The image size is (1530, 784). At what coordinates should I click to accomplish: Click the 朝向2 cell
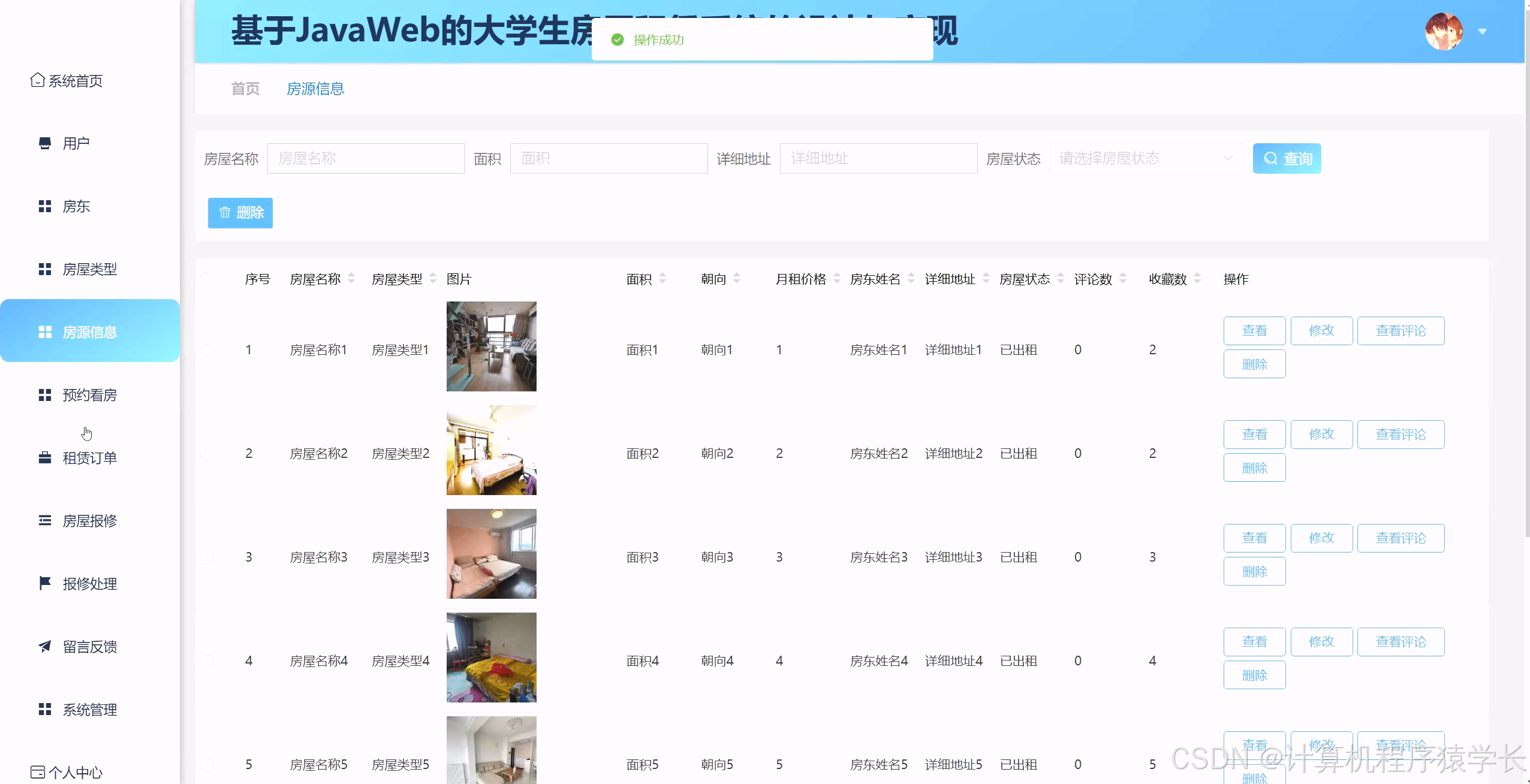(x=718, y=454)
